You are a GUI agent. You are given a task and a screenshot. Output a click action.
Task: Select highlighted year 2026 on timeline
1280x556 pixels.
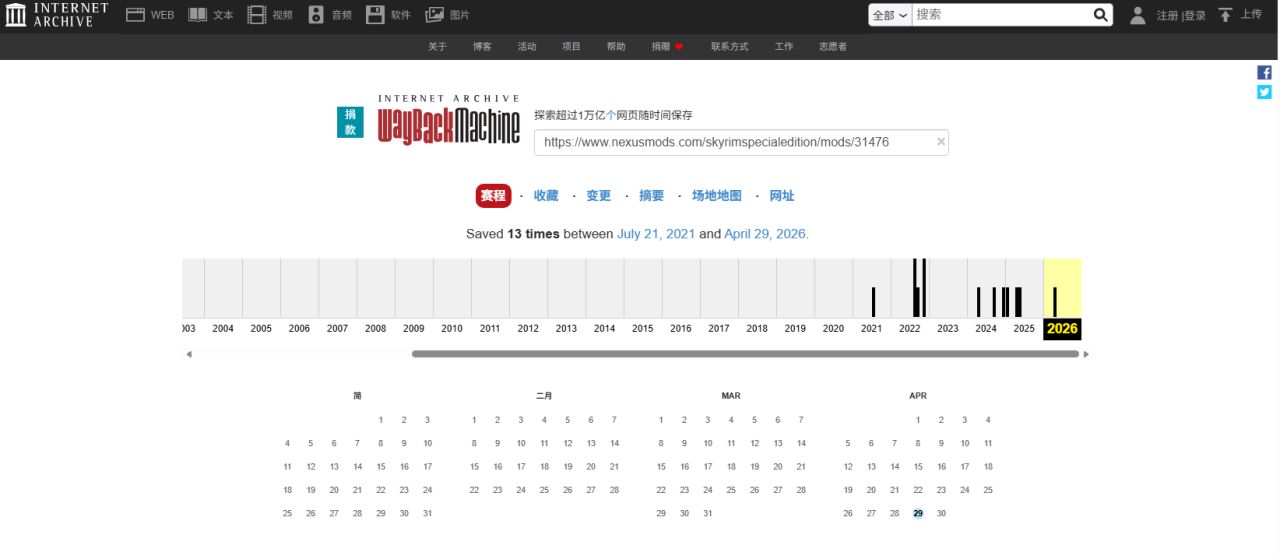(x=1062, y=328)
